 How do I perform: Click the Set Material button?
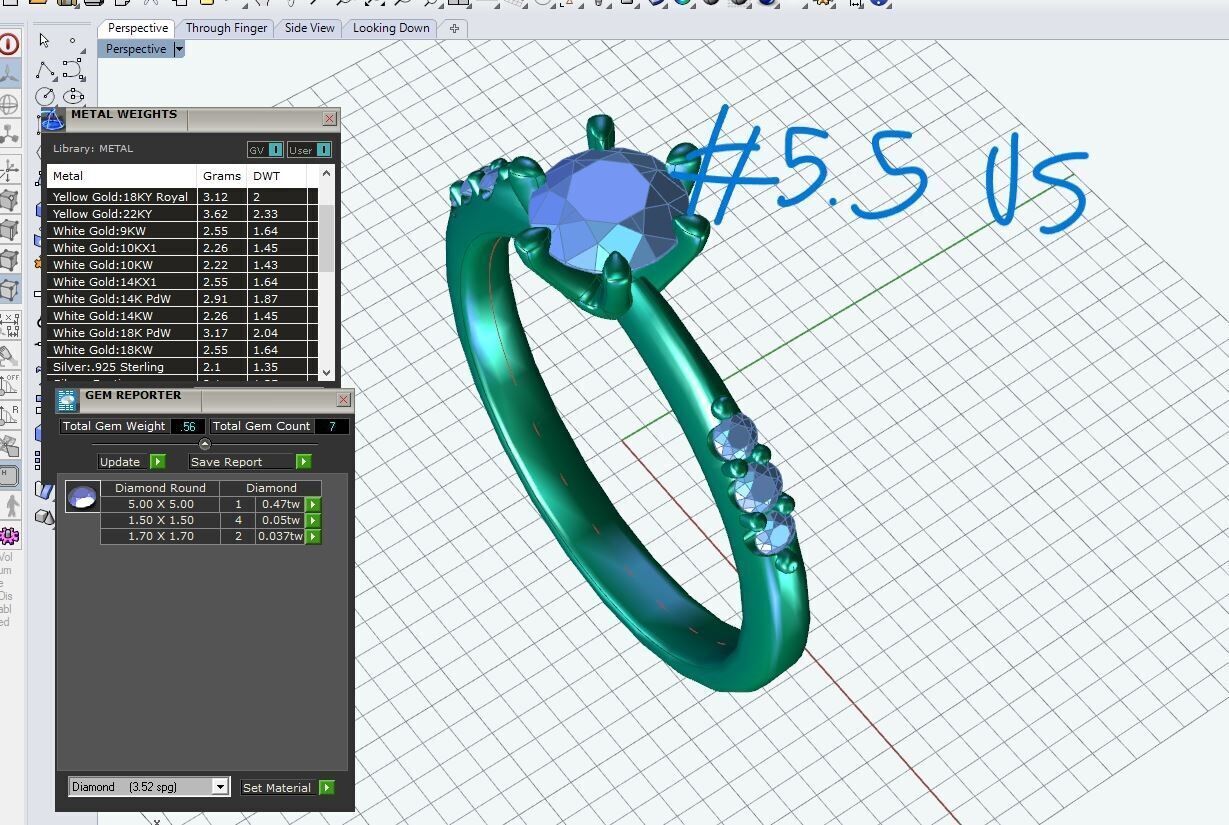coord(277,788)
